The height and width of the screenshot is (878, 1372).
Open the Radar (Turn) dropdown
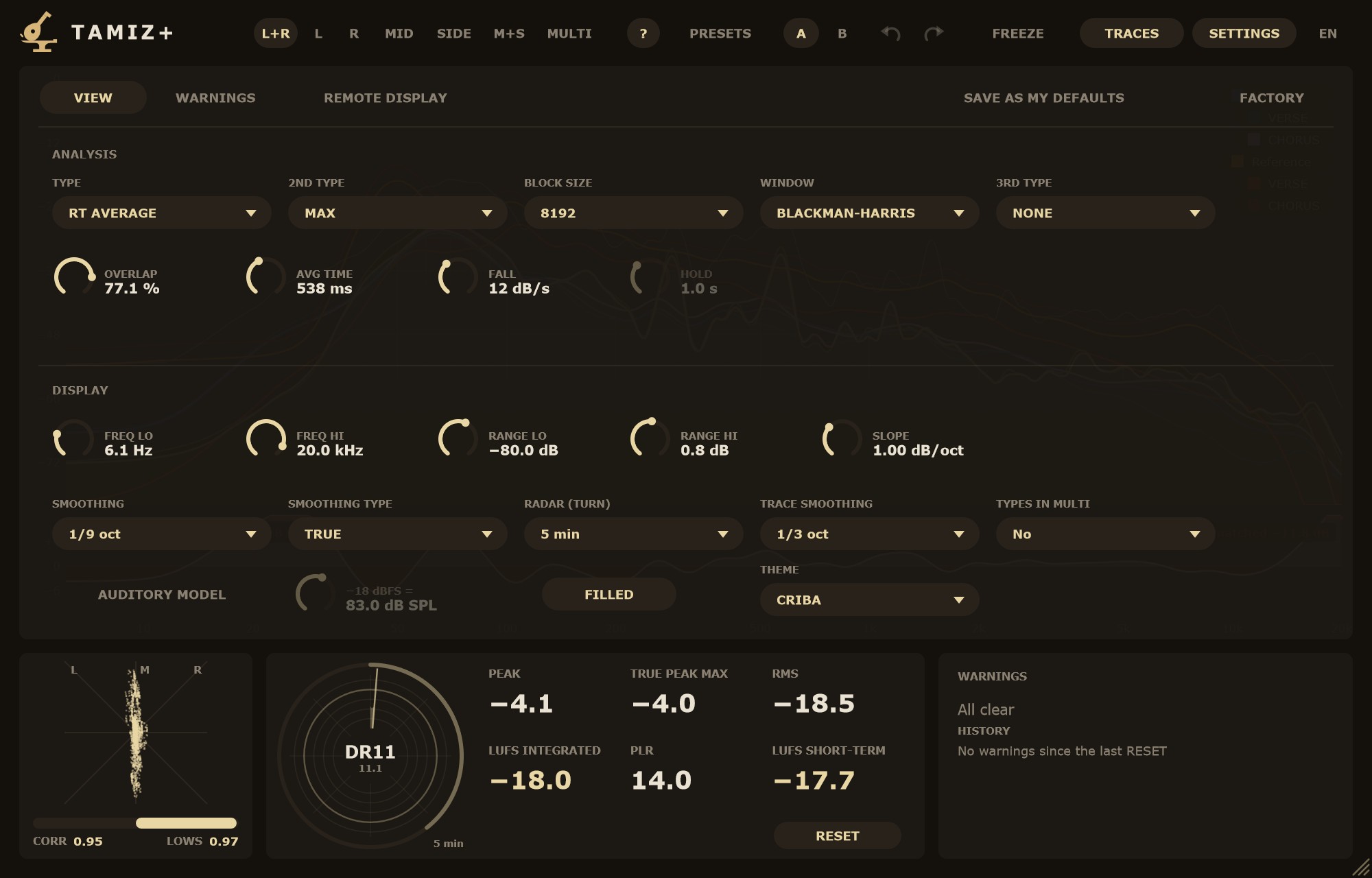[634, 534]
